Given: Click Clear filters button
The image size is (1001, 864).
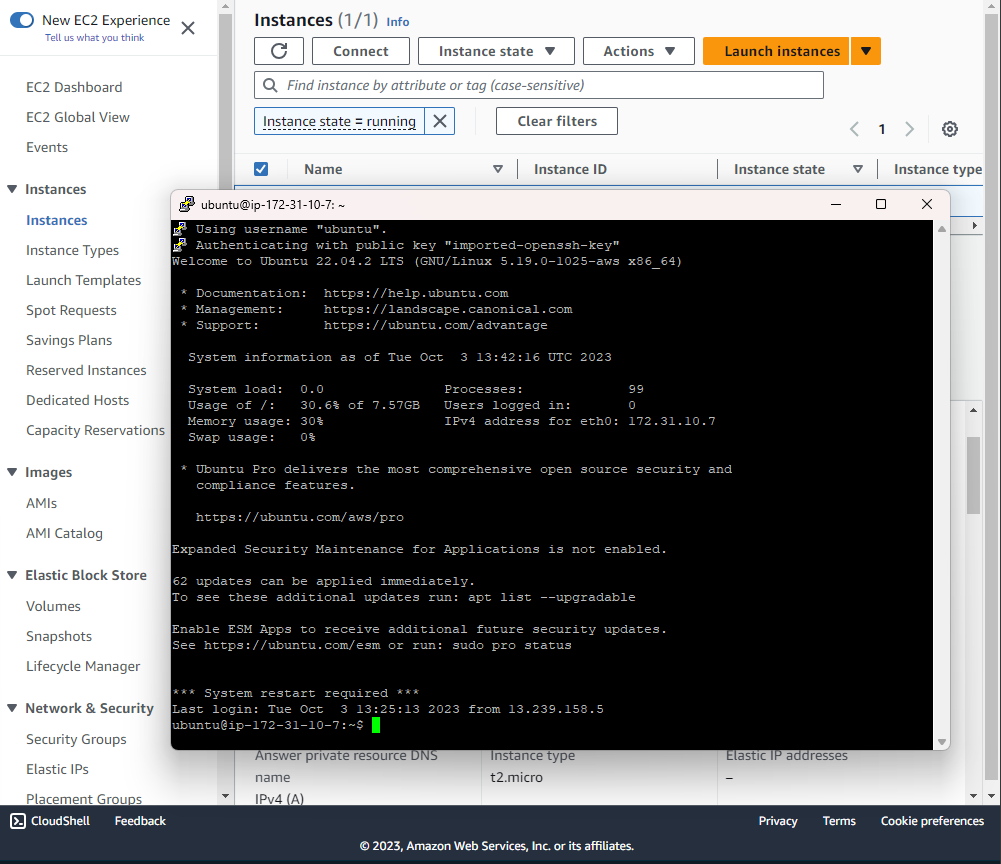Looking at the screenshot, I should [x=557, y=121].
